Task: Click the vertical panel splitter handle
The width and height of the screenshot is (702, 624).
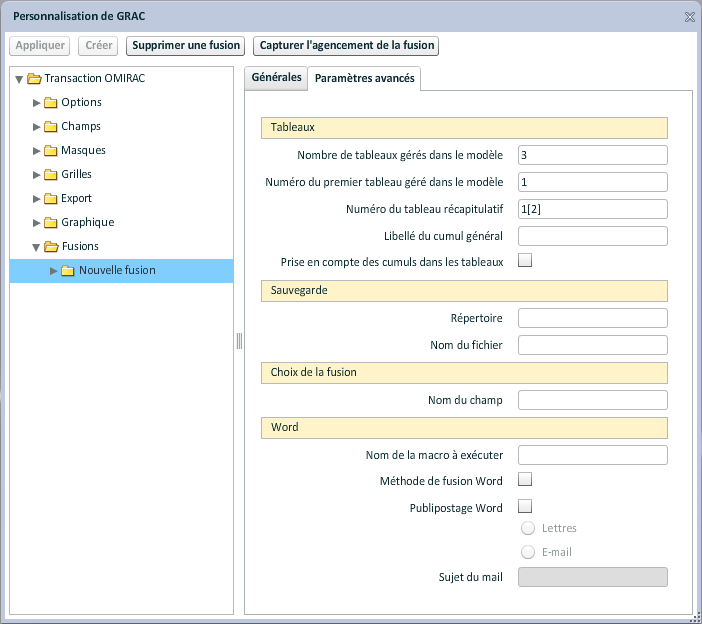Action: coord(239,341)
